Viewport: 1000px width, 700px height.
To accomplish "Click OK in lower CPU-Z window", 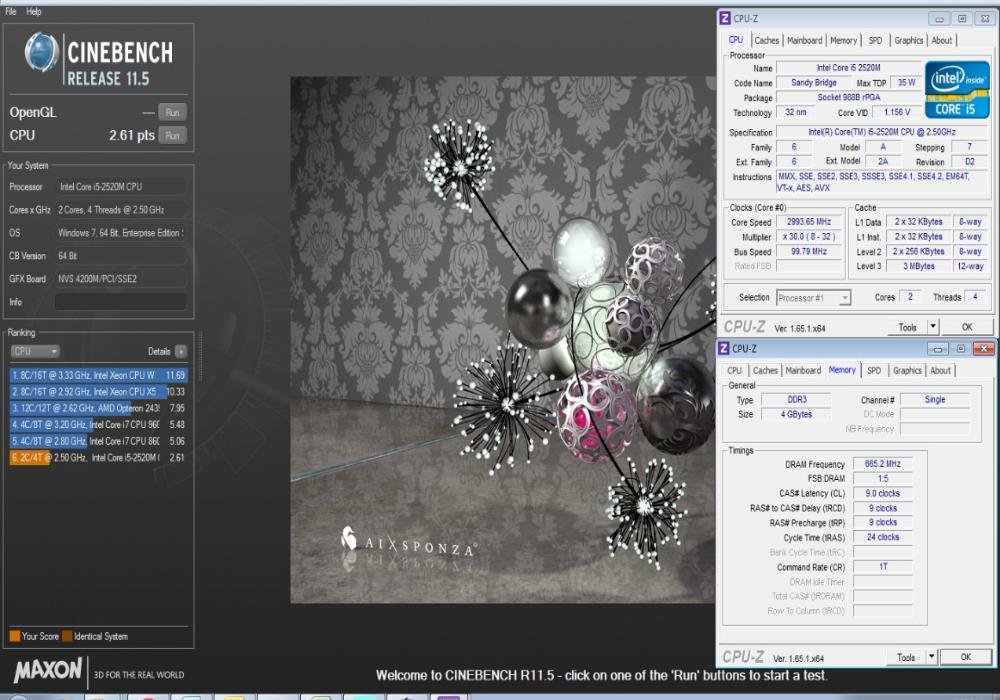I will click(x=966, y=657).
